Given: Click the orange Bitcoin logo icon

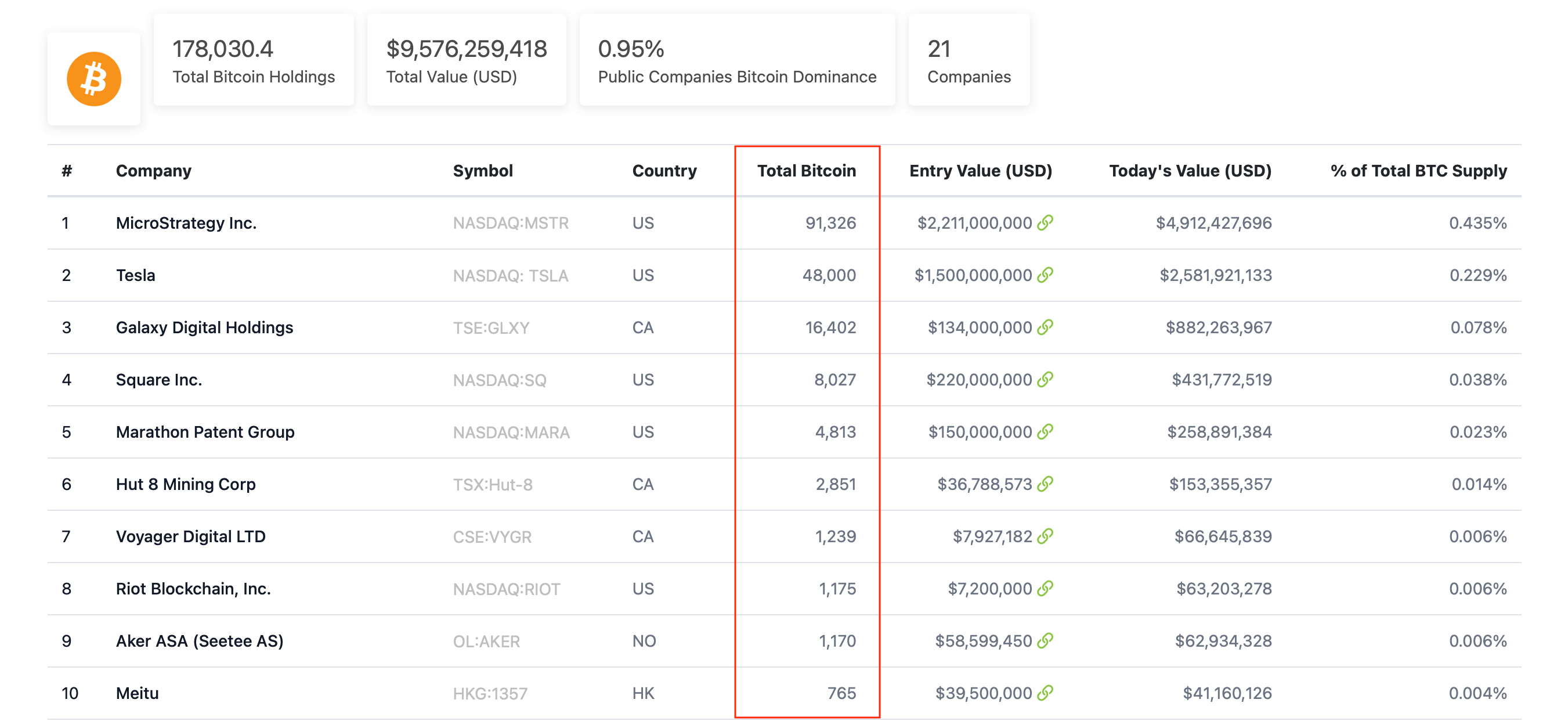Looking at the screenshot, I should [94, 78].
